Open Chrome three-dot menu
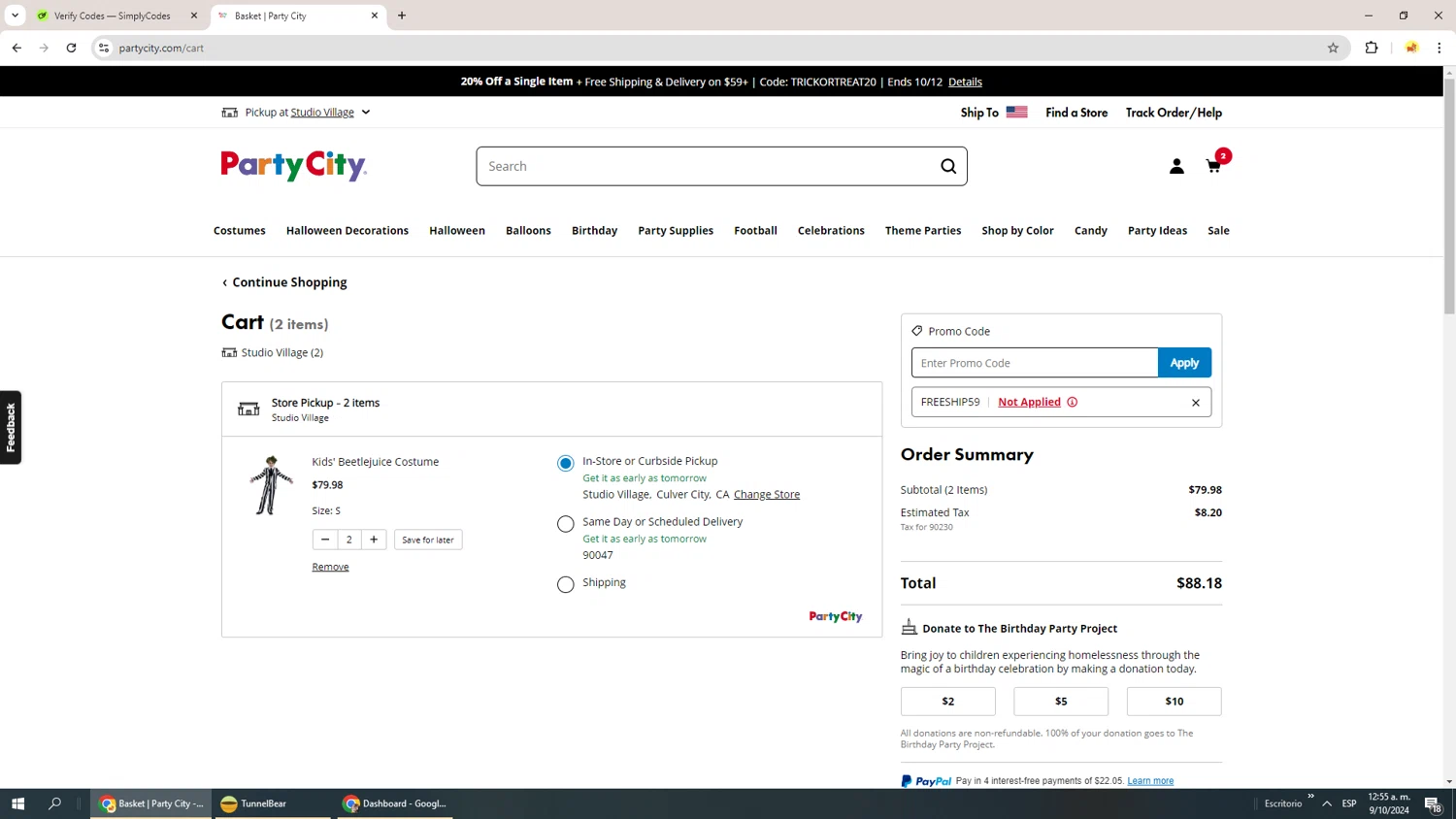Screen dimensions: 1456x819 (1439, 48)
